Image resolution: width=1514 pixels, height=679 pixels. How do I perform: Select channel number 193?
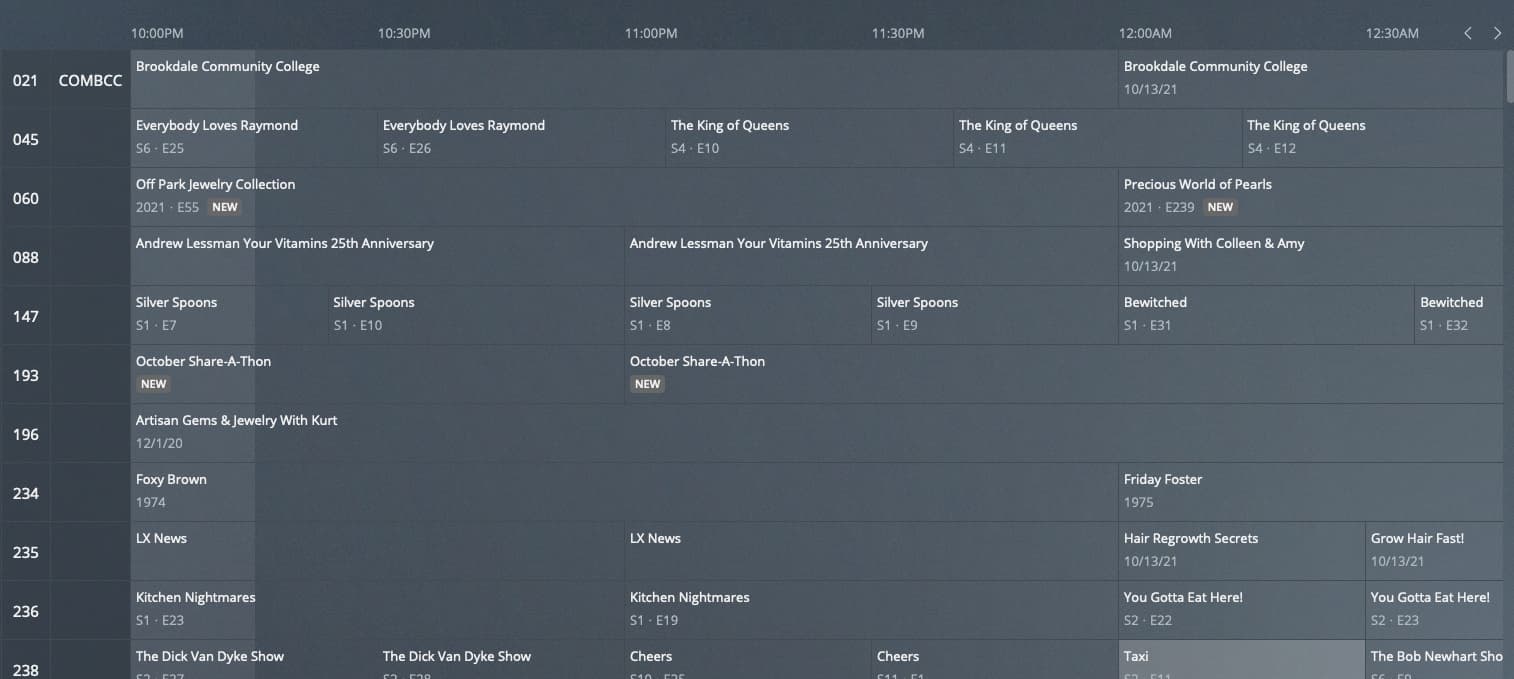[x=25, y=375]
